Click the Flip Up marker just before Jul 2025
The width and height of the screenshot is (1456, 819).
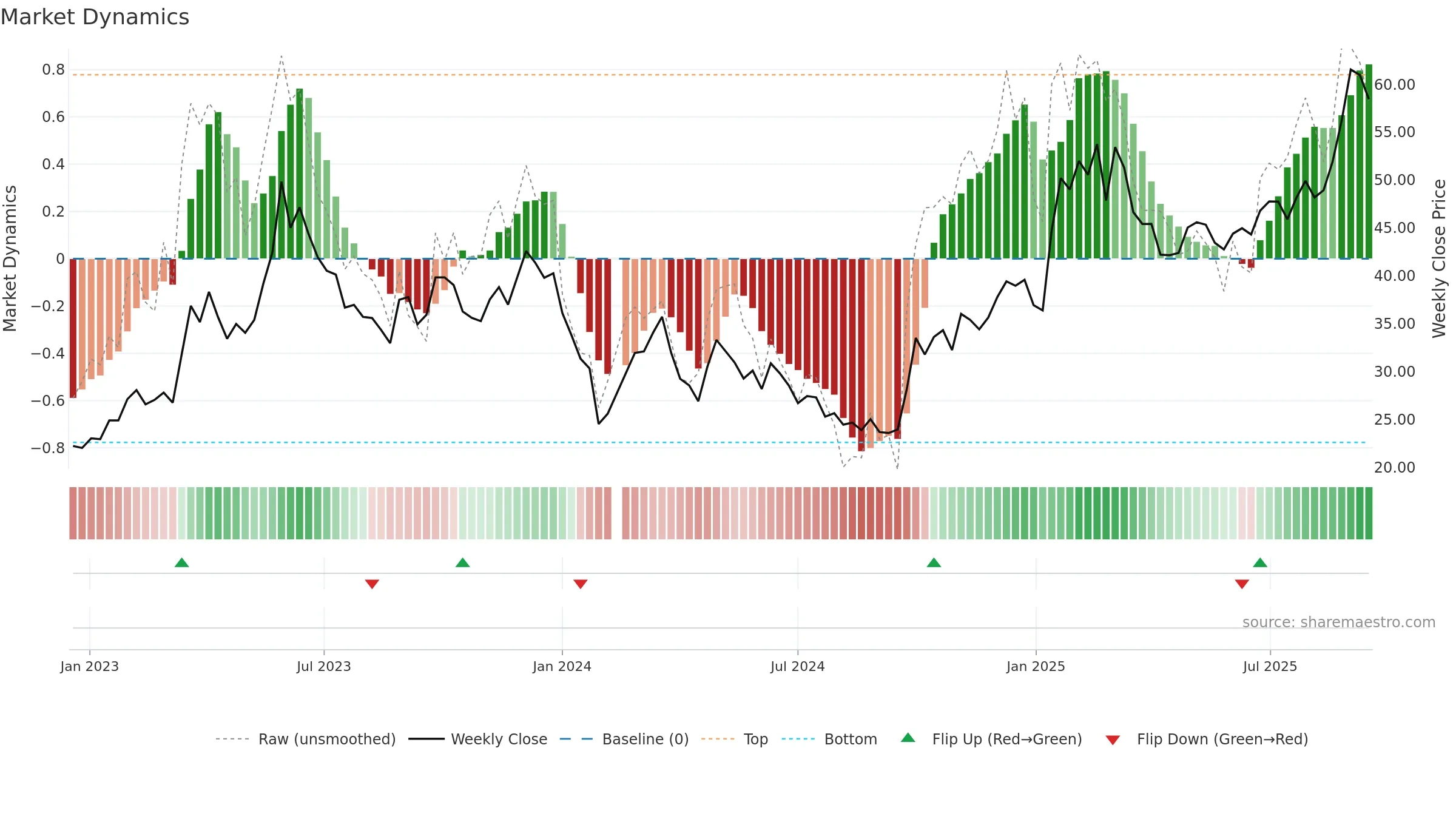point(1260,562)
